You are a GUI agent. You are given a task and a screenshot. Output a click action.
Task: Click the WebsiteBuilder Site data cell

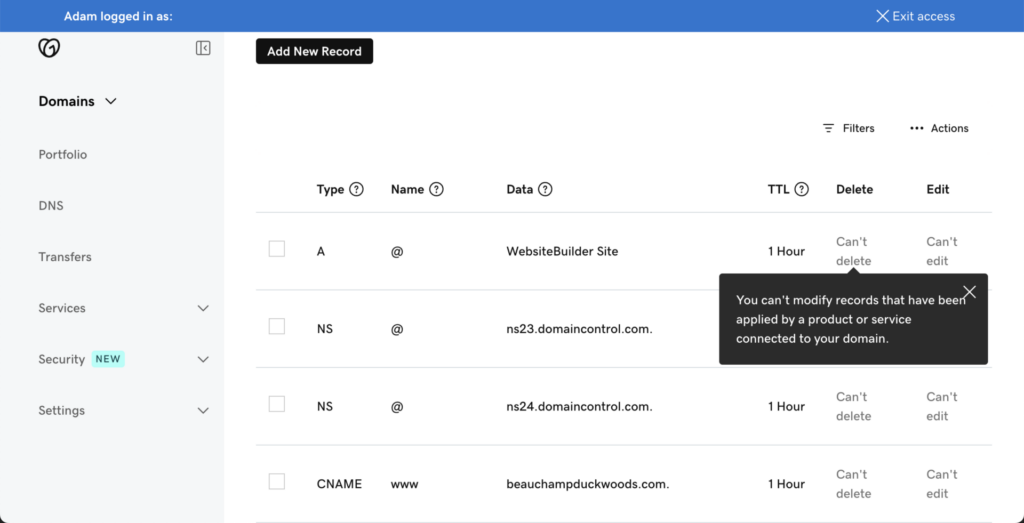pos(562,251)
